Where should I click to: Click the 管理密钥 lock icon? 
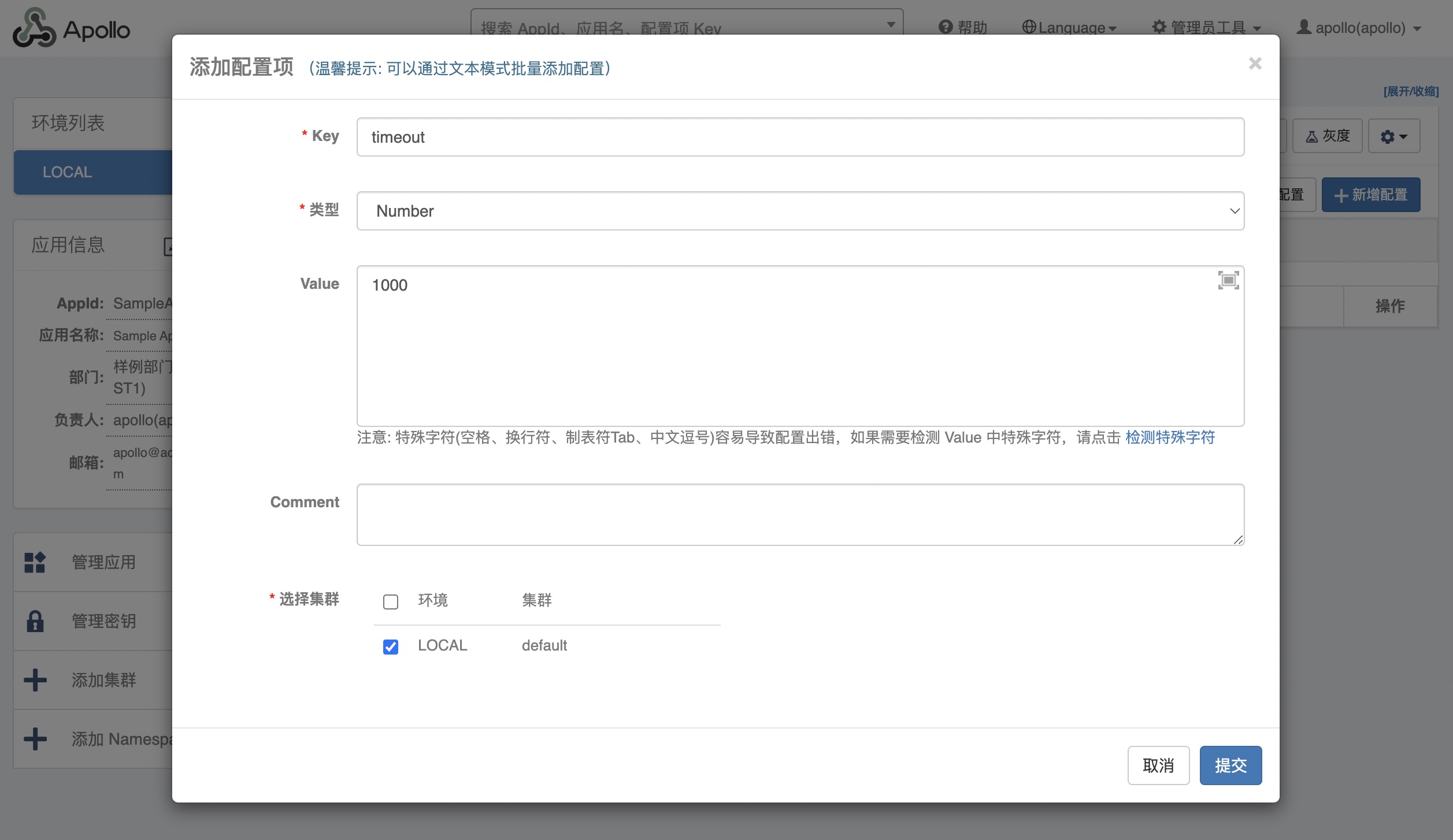(x=35, y=621)
